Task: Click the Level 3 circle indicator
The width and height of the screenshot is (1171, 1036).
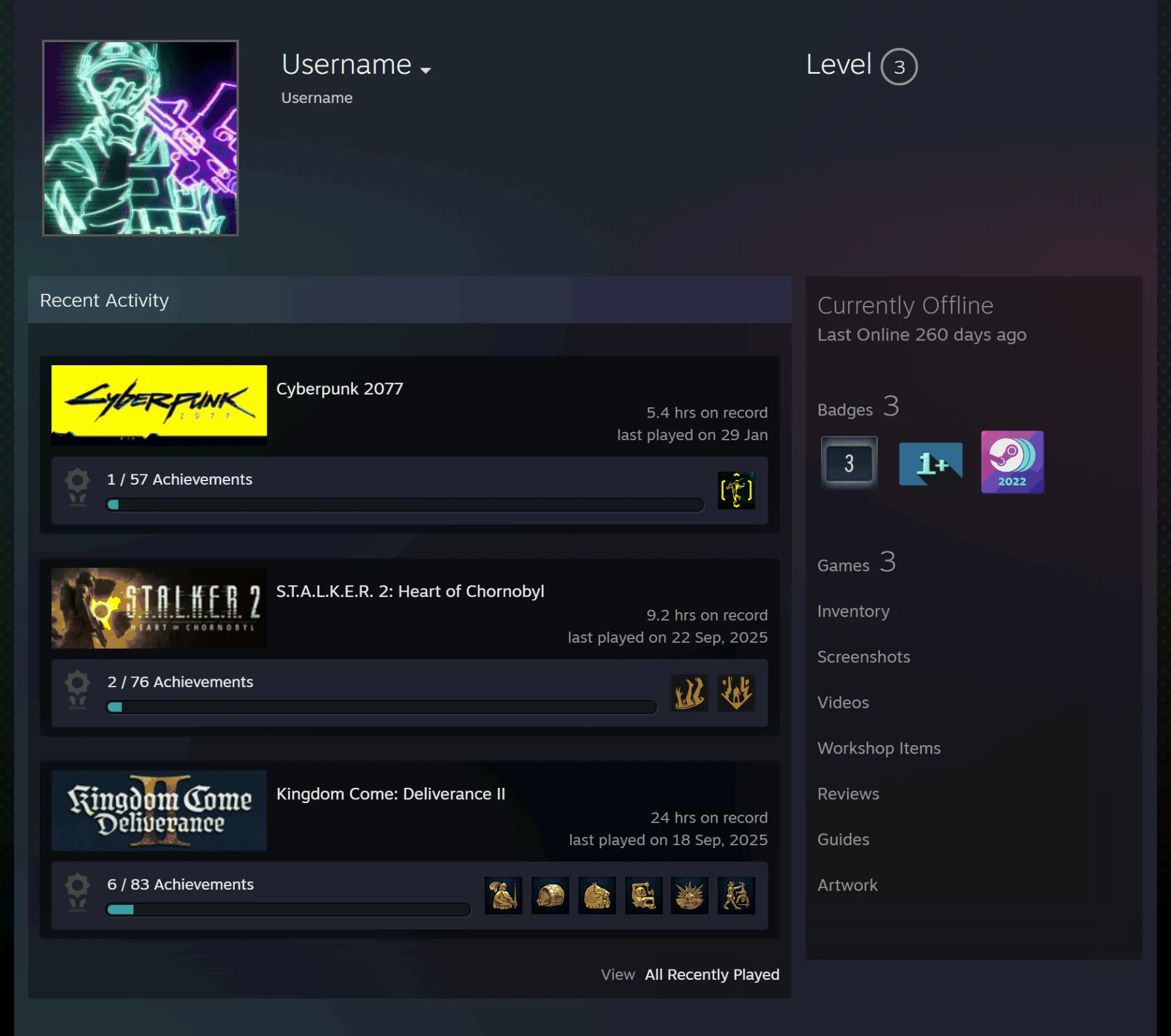Action: tap(899, 66)
